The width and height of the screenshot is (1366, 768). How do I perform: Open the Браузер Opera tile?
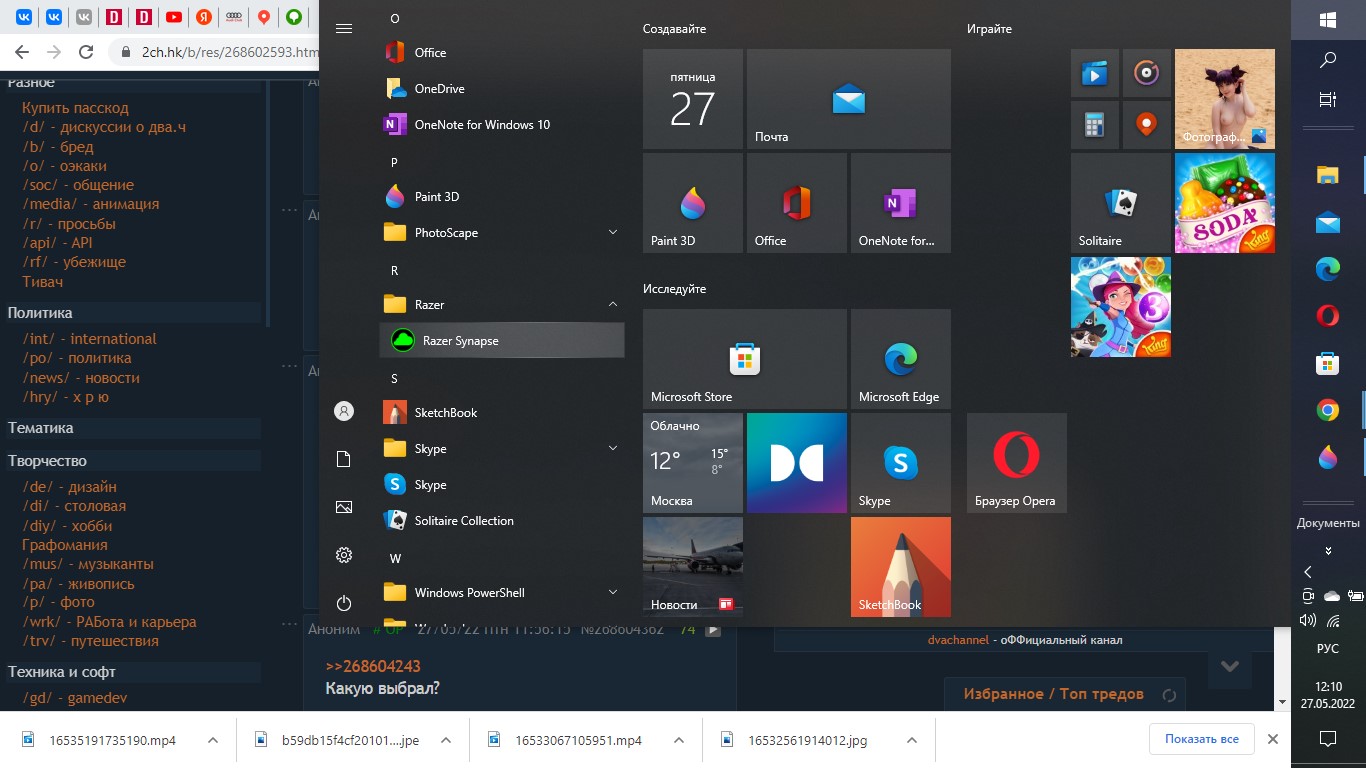[x=1017, y=463]
